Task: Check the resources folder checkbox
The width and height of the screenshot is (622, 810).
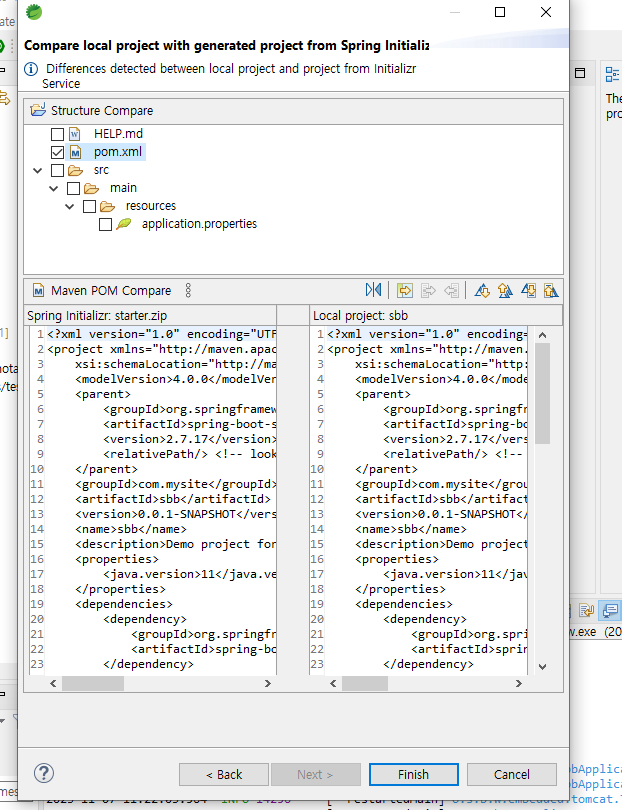Action: click(89, 206)
